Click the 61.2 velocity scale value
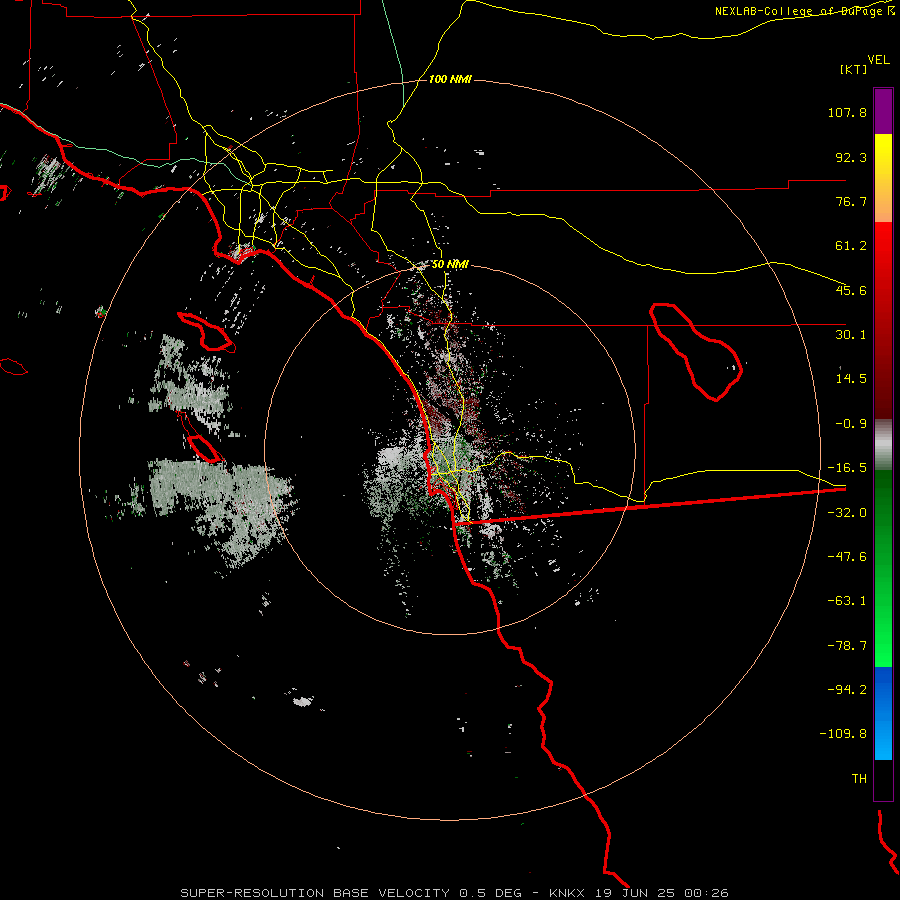Viewport: 900px width, 900px height. click(851, 246)
